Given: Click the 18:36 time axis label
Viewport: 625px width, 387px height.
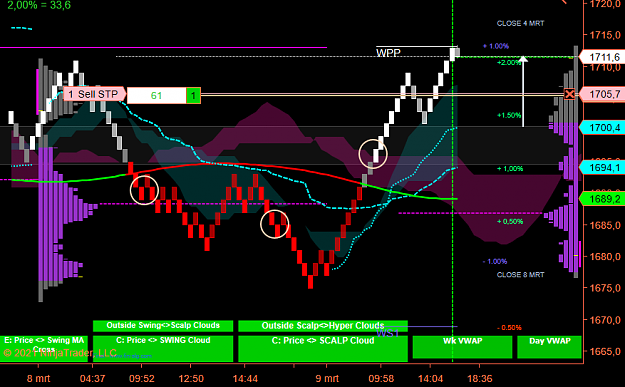Looking at the screenshot, I should click(480, 378).
